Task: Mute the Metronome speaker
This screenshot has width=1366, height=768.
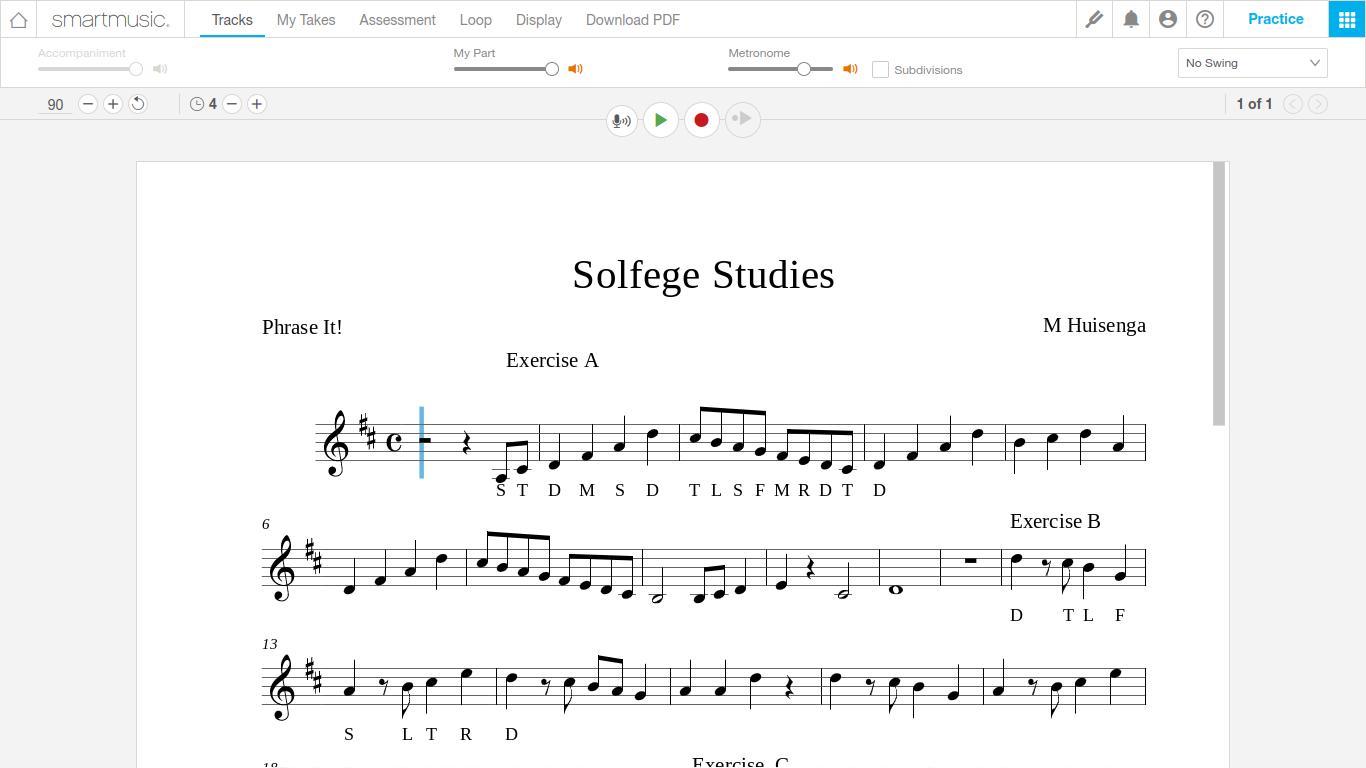Action: tap(850, 69)
